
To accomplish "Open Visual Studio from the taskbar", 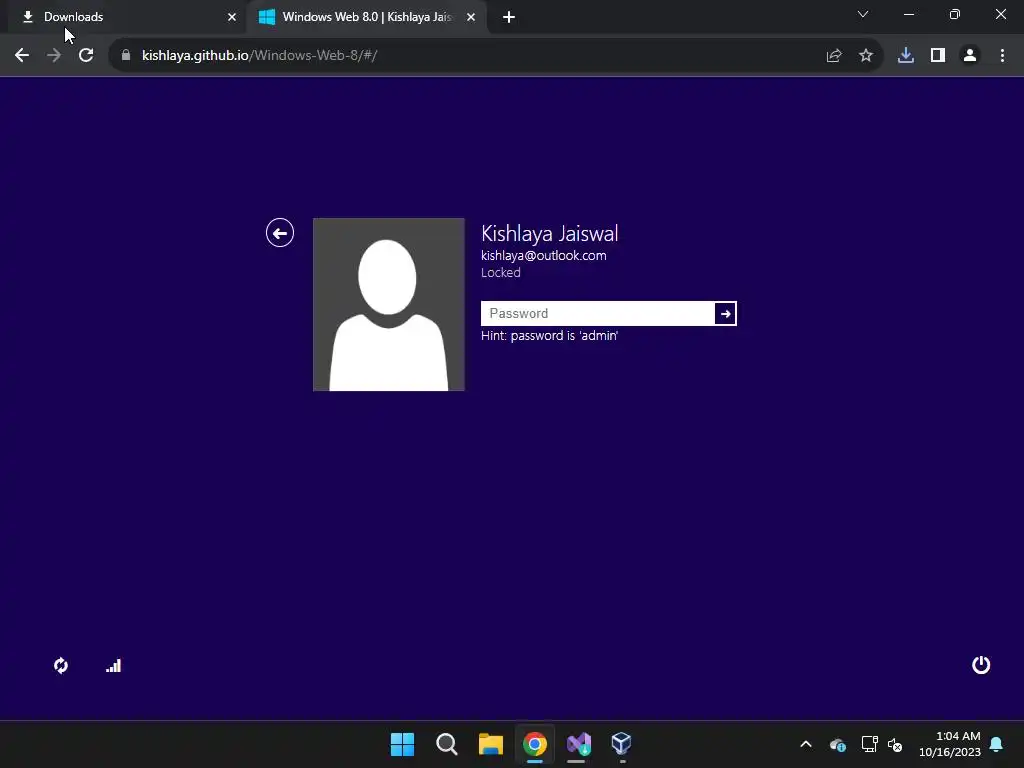I will pyautogui.click(x=579, y=744).
